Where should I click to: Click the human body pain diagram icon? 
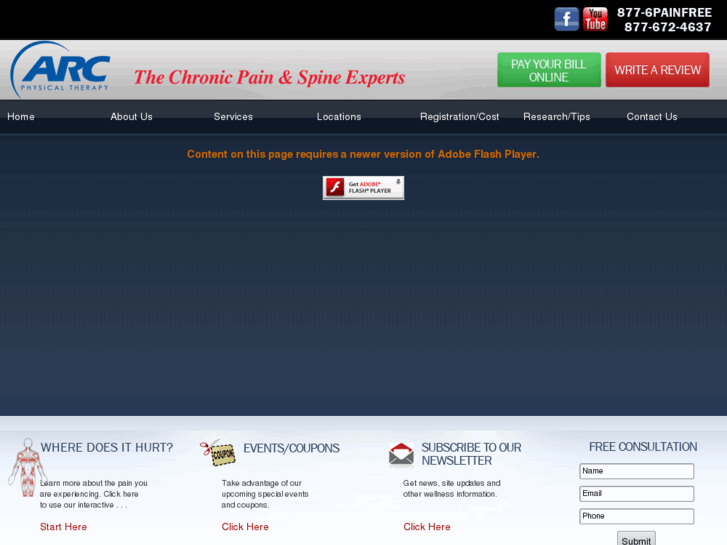pos(27,468)
